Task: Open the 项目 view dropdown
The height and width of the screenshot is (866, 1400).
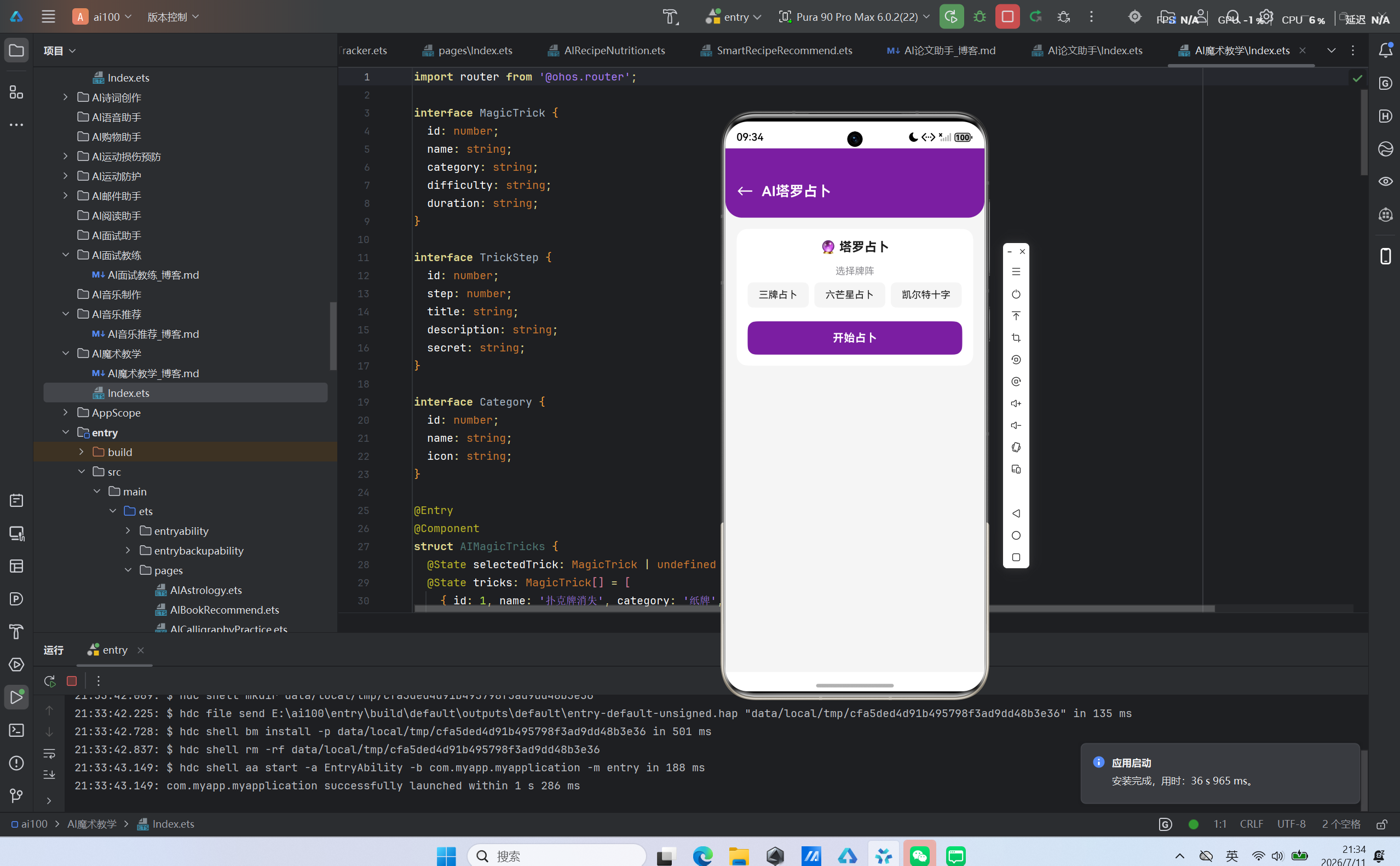Action: (60, 50)
